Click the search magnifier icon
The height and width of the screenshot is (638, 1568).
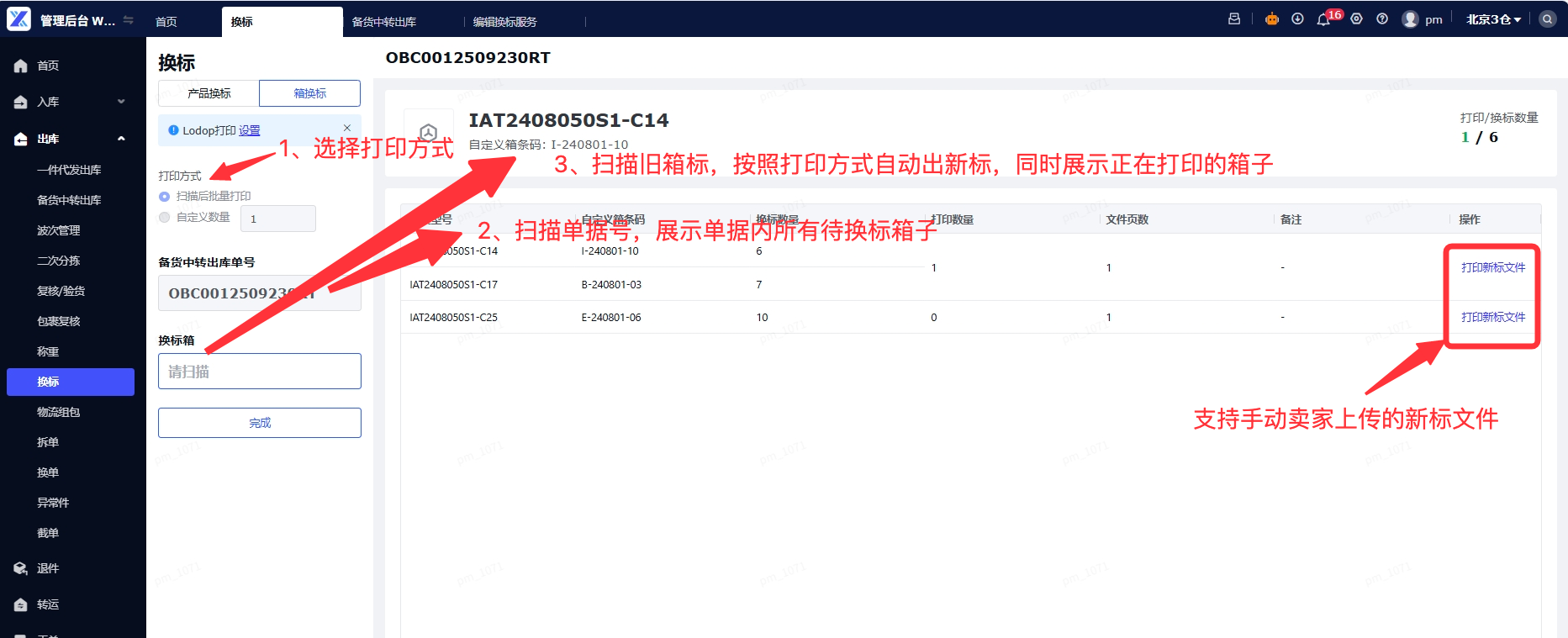coord(1547,19)
